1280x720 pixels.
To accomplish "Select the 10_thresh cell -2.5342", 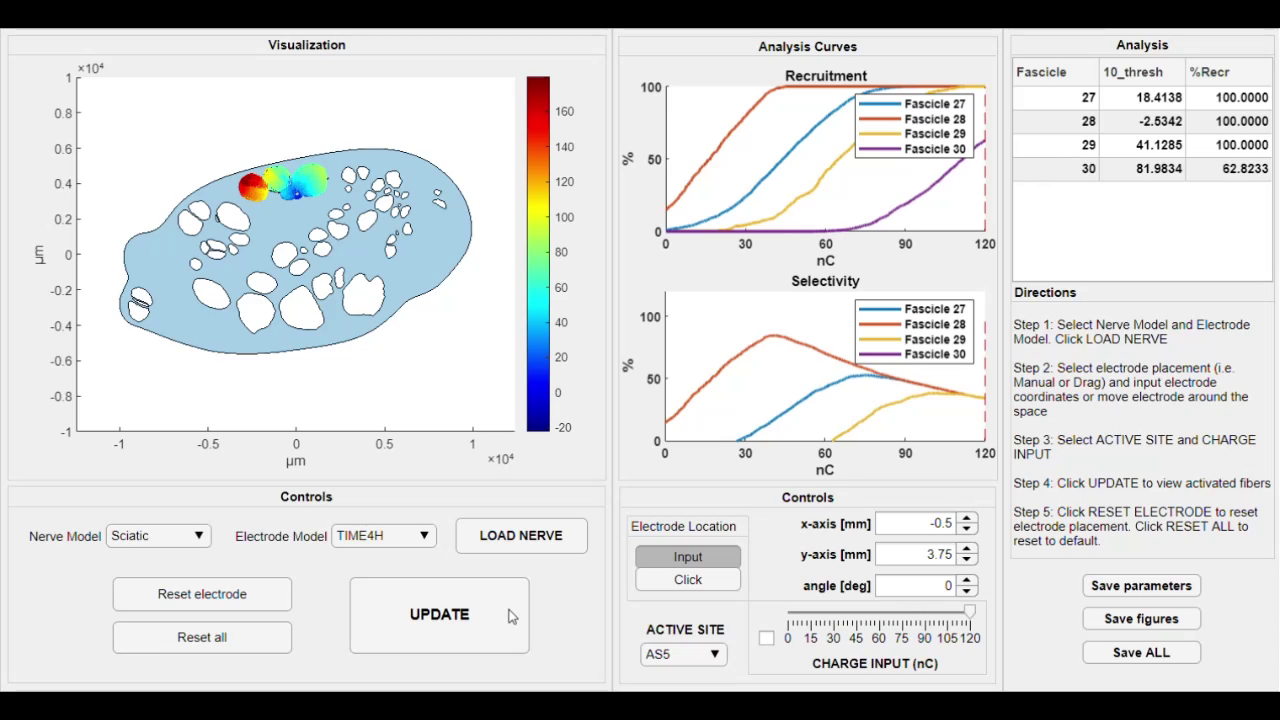I will tap(1142, 121).
